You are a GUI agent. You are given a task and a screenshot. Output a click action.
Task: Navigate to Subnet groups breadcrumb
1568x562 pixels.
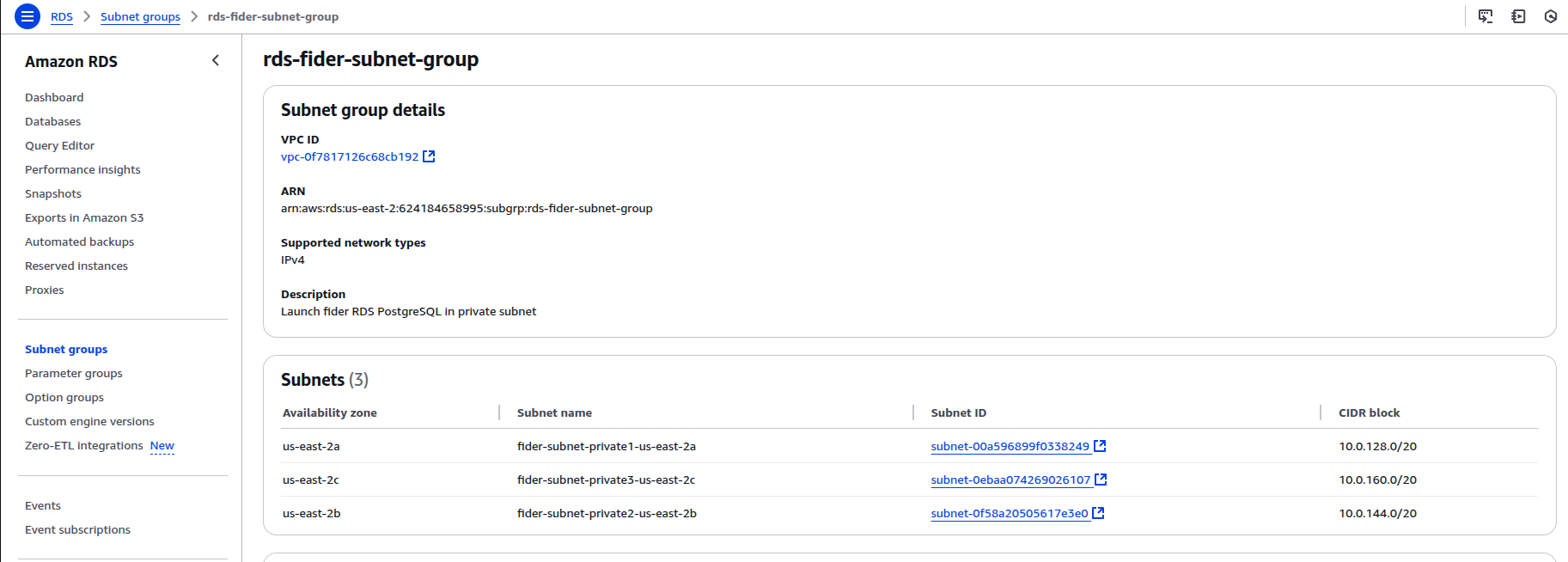140,16
